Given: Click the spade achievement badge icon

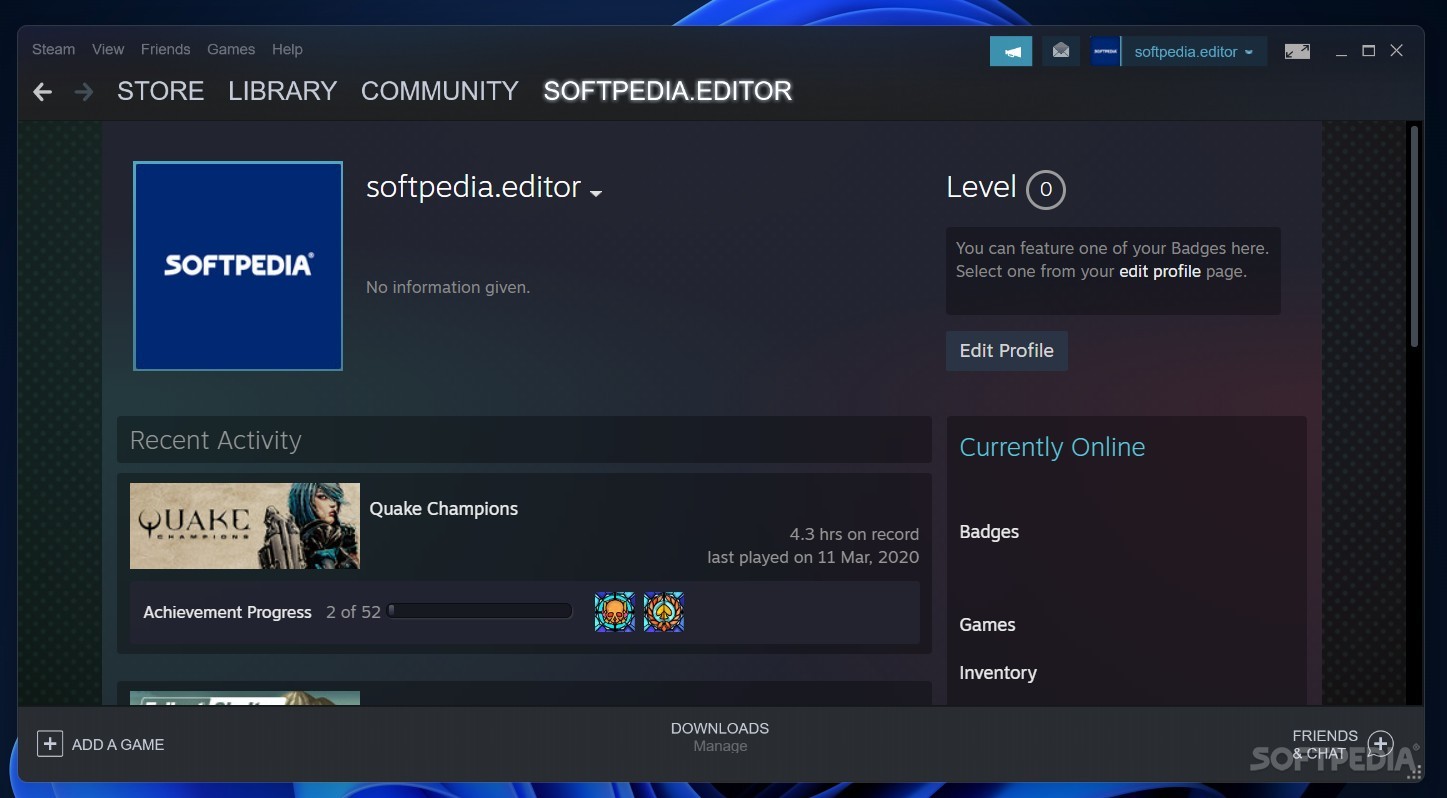Looking at the screenshot, I should pyautogui.click(x=663, y=612).
